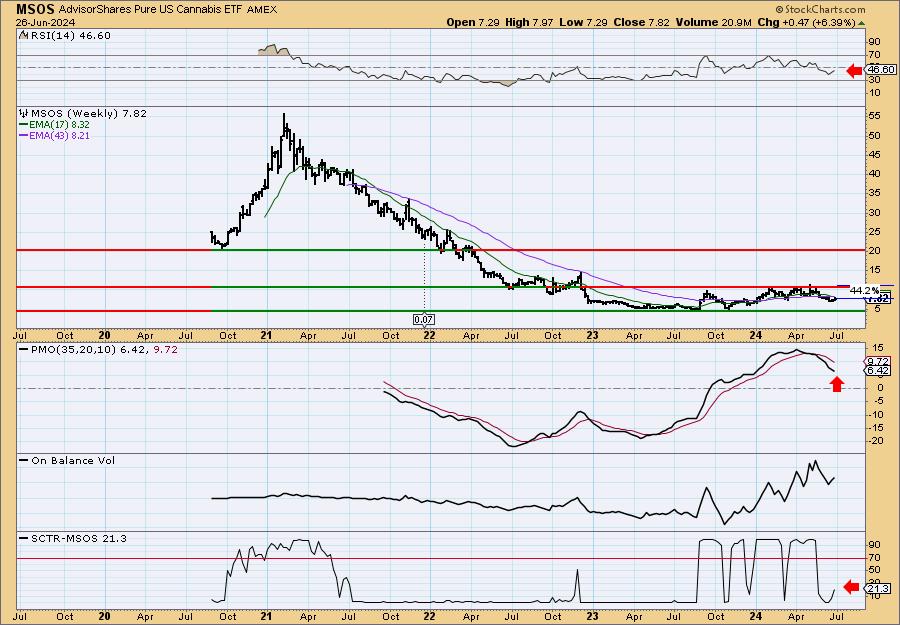Click the 35 price axis label
Viewport: 900px width, 625px height.
(875, 193)
